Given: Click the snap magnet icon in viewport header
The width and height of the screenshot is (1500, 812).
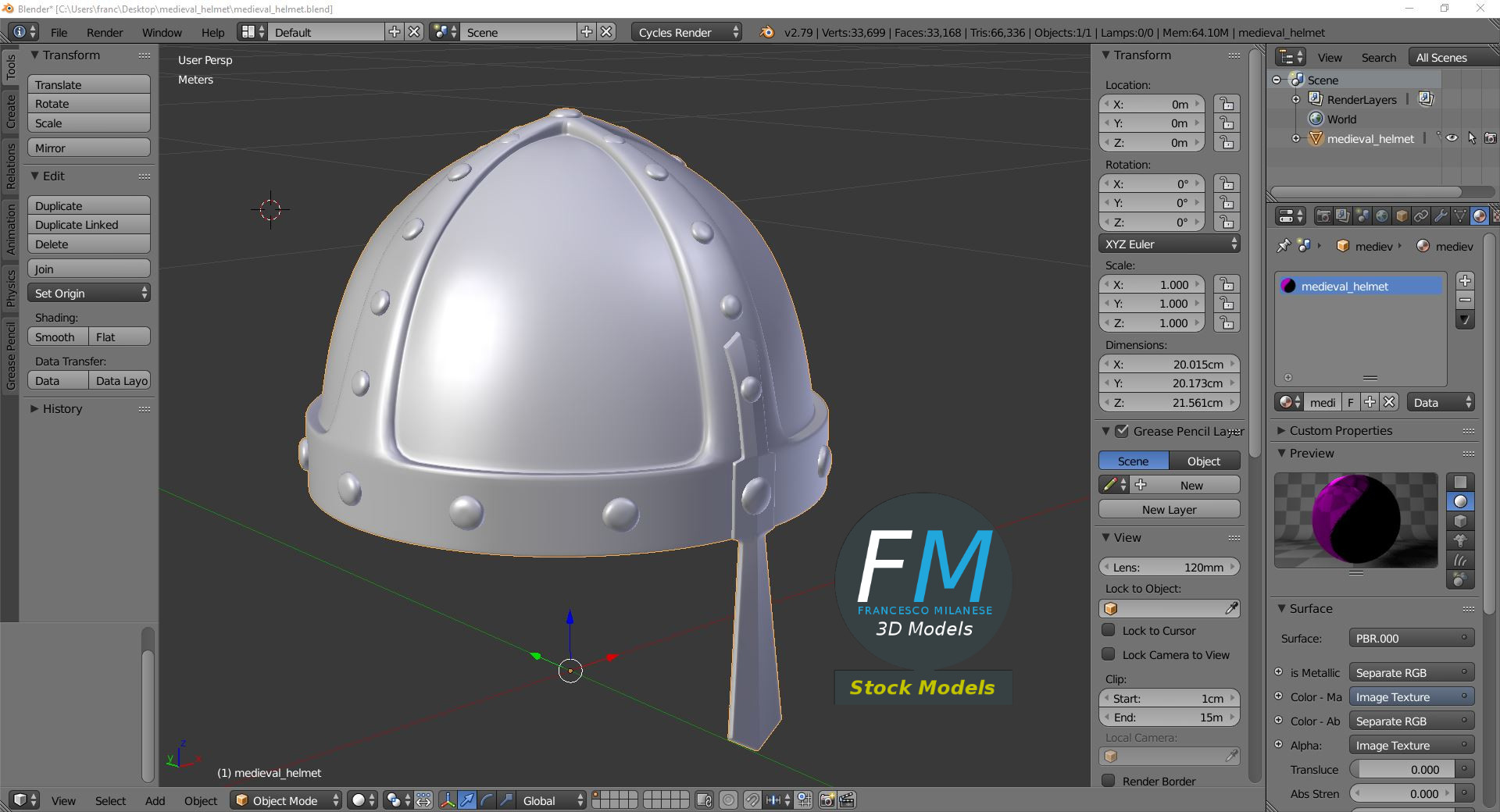Looking at the screenshot, I should click(752, 800).
